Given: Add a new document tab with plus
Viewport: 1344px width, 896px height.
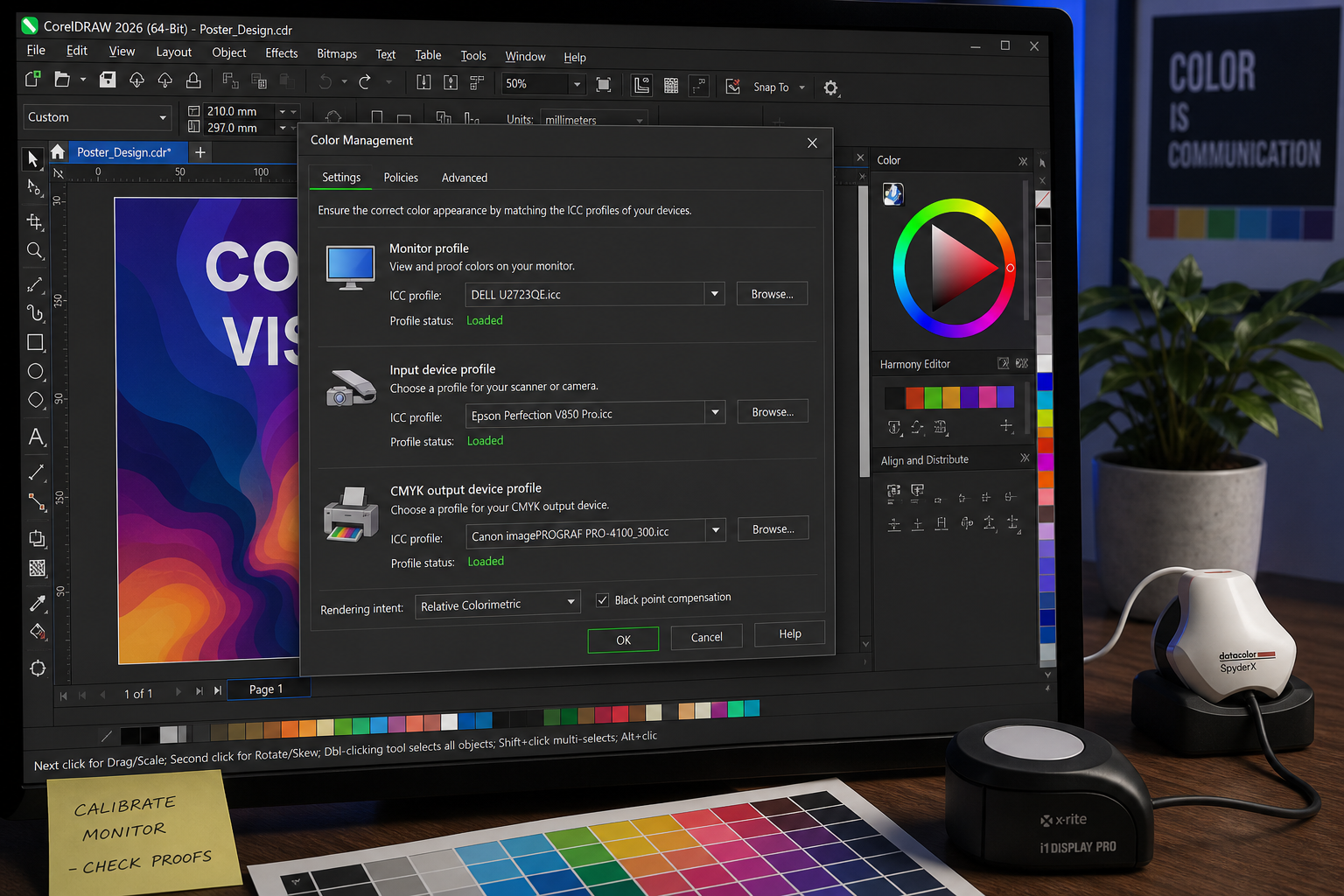Looking at the screenshot, I should coord(200,152).
